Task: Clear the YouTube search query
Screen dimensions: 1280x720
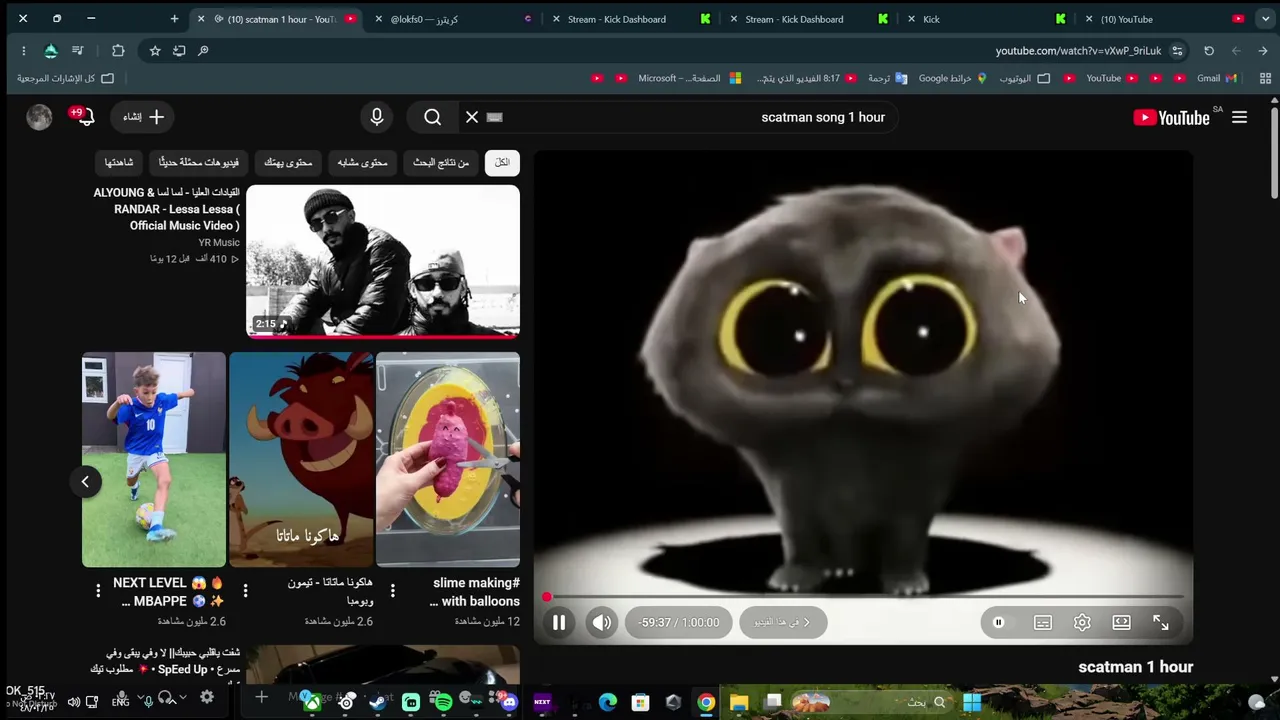Action: 472,117
